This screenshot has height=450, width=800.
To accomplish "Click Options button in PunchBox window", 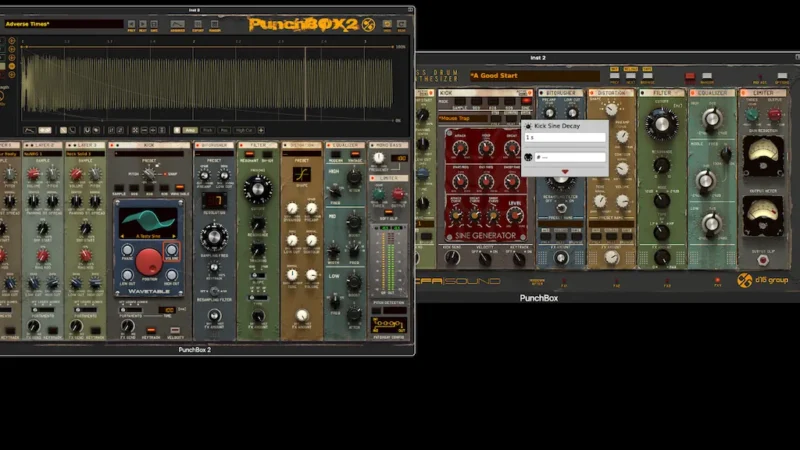I will click(x=782, y=76).
